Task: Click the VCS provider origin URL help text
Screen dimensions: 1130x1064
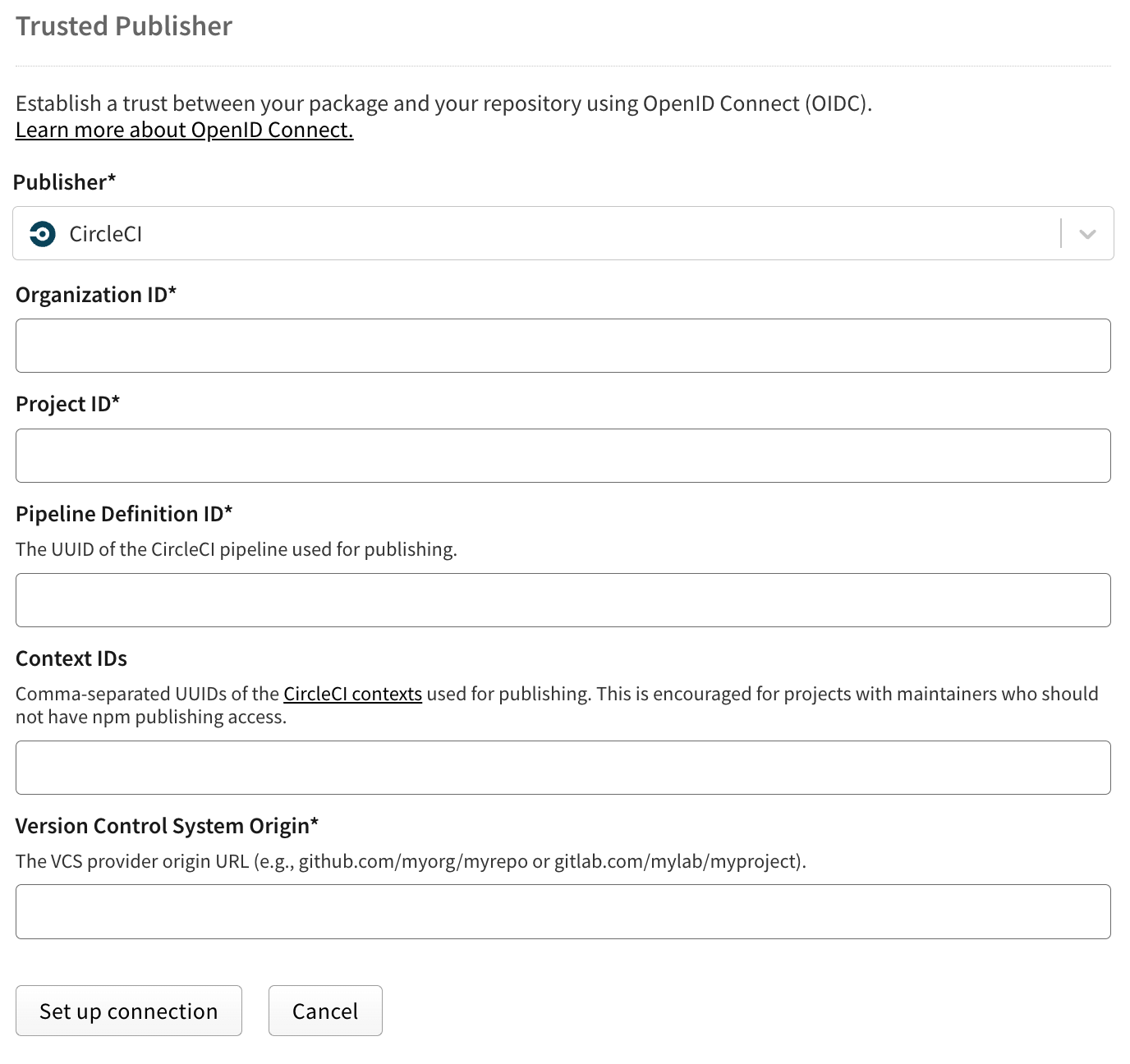Action: 411,861
